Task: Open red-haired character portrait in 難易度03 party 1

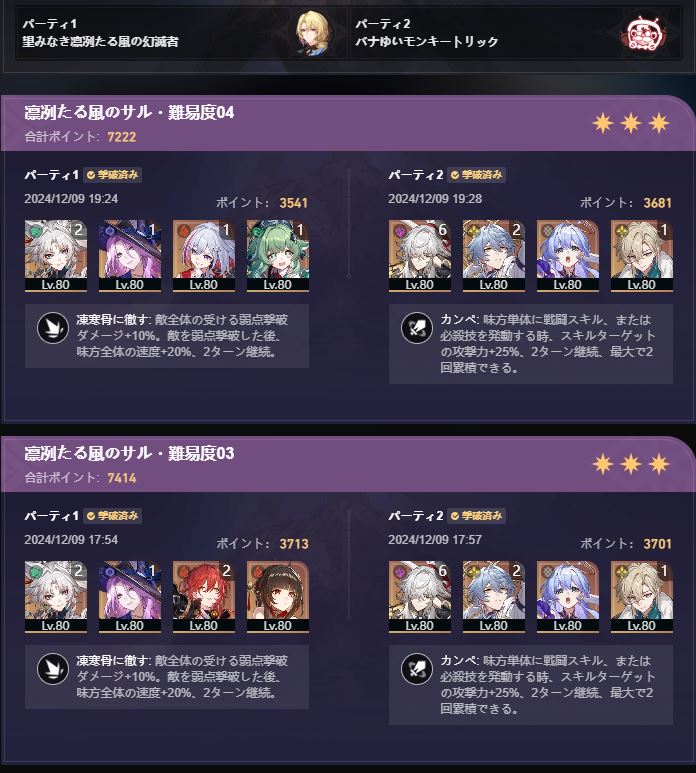Action: [x=204, y=597]
